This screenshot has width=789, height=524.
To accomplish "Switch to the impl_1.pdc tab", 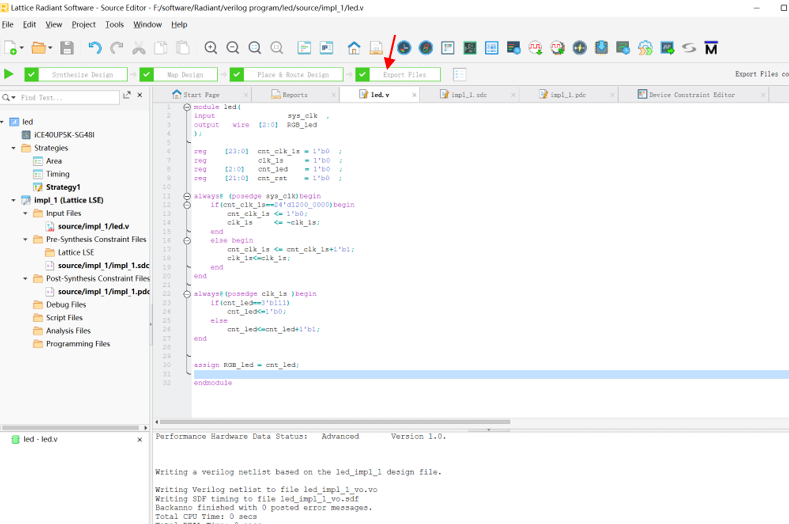I will 568,95.
